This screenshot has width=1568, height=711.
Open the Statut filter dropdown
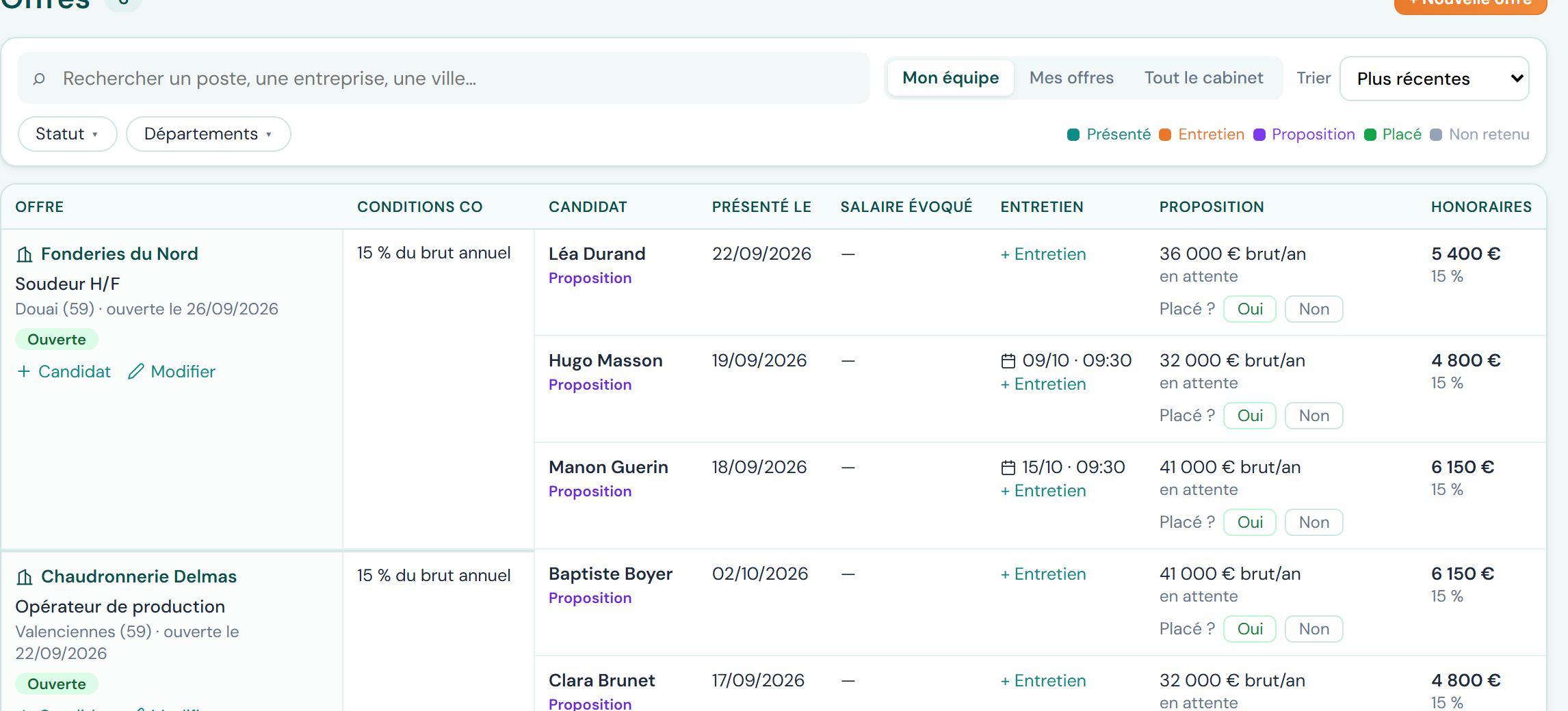coord(67,134)
